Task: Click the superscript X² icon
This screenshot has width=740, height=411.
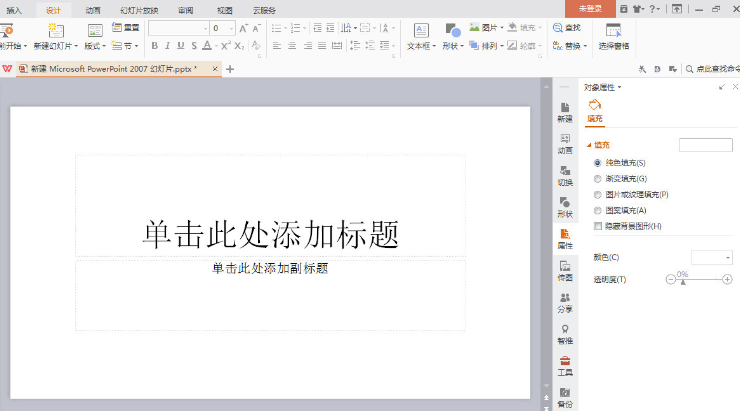Action: coord(226,45)
